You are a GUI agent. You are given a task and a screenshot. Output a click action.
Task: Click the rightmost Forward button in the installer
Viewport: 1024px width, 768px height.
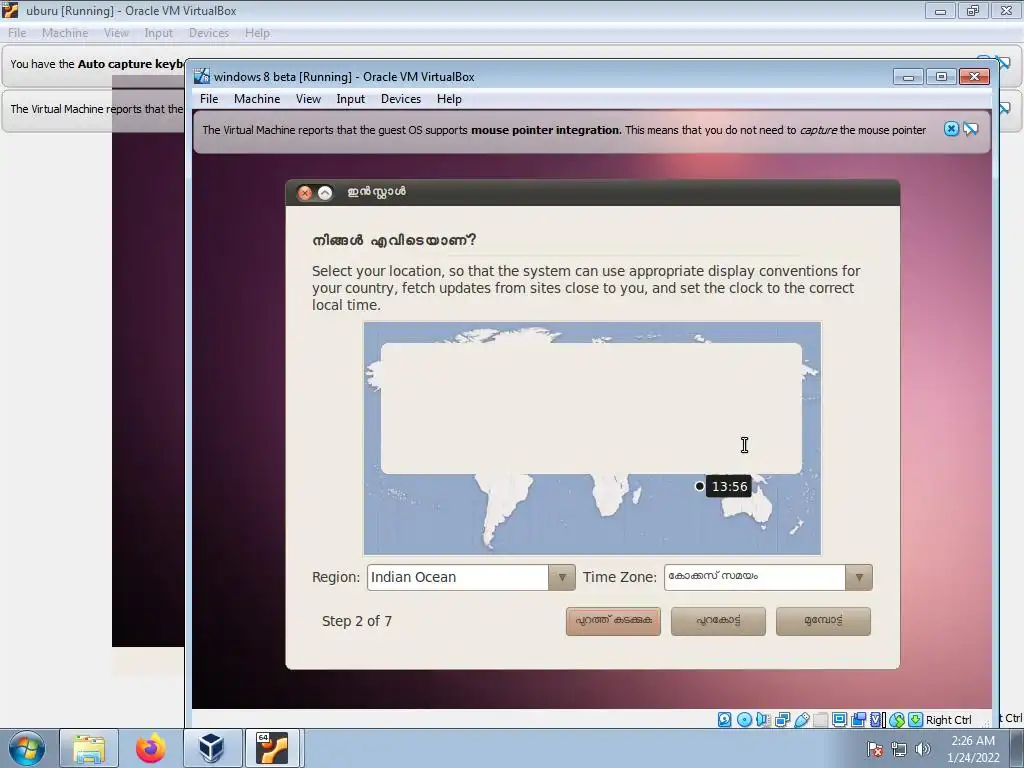tap(824, 621)
